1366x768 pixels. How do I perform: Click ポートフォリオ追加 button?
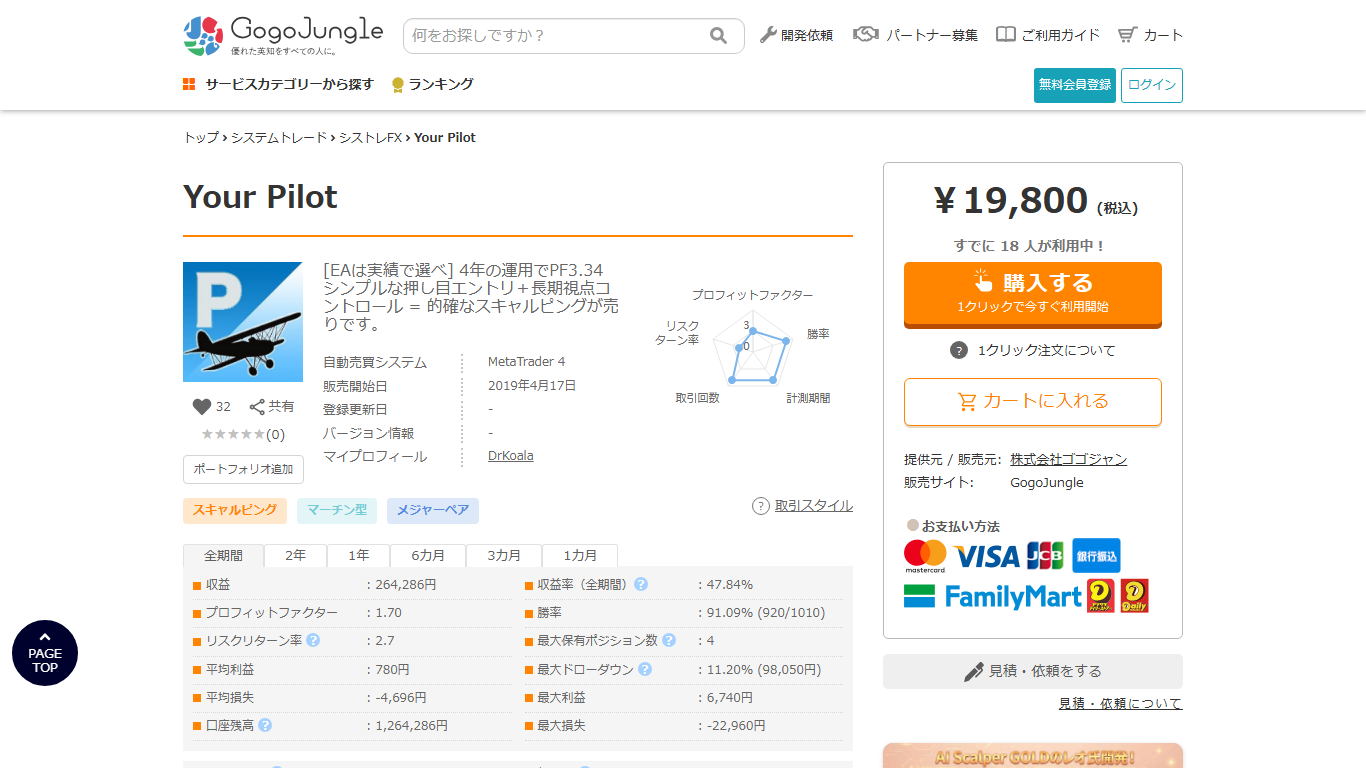pos(243,469)
